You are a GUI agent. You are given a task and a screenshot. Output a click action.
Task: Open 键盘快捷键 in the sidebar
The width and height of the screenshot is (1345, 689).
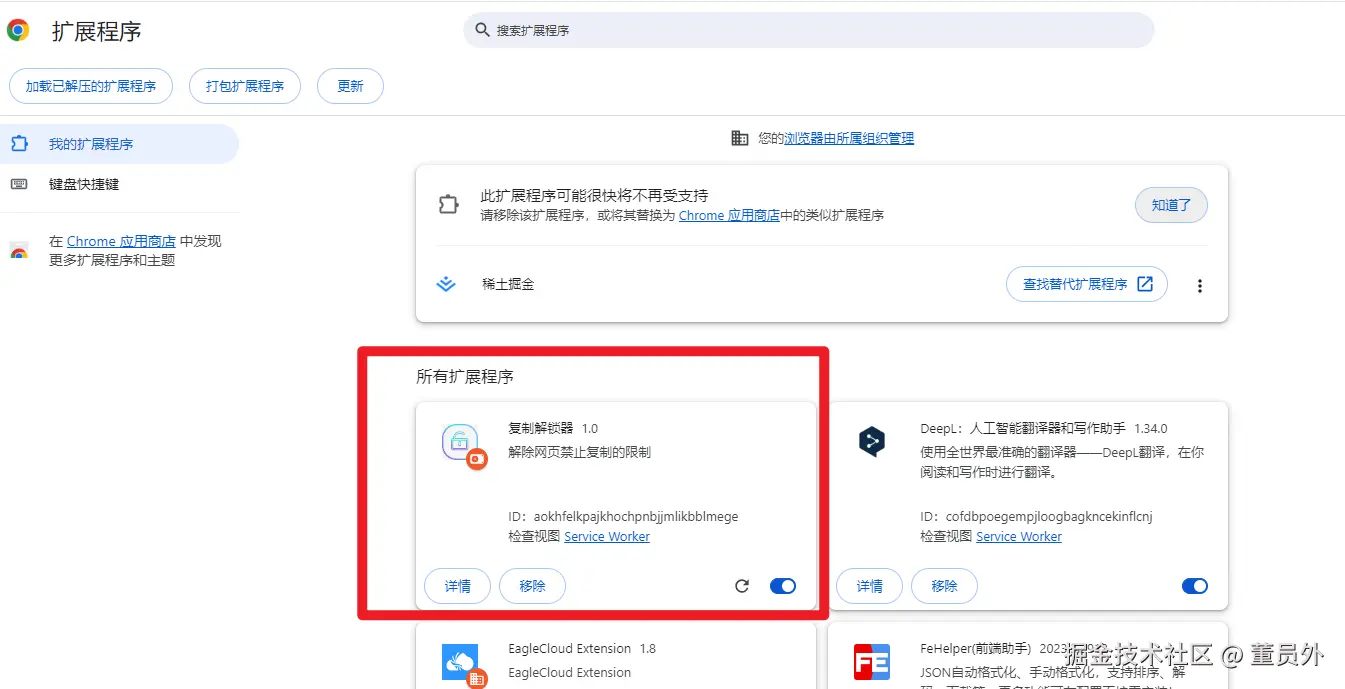119,184
